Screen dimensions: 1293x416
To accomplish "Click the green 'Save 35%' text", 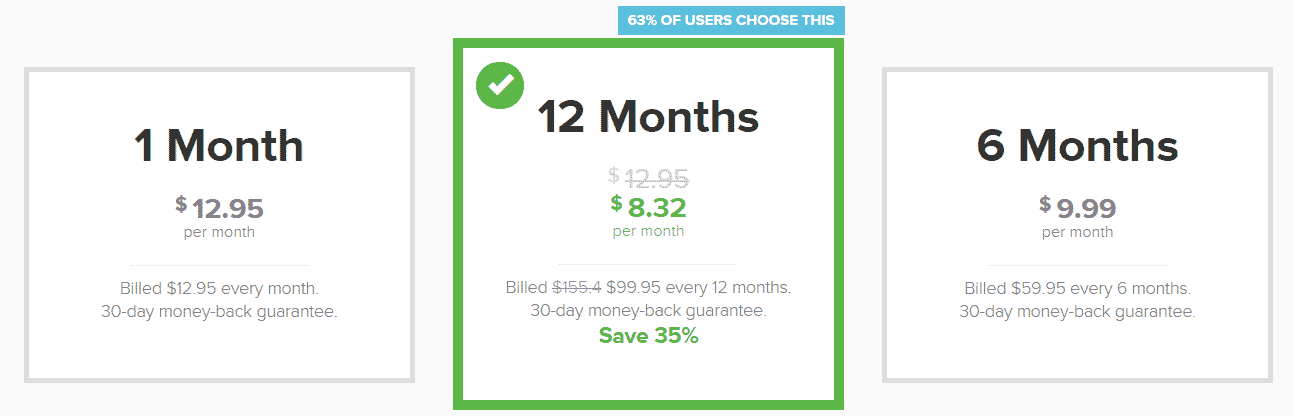I will (x=648, y=336).
